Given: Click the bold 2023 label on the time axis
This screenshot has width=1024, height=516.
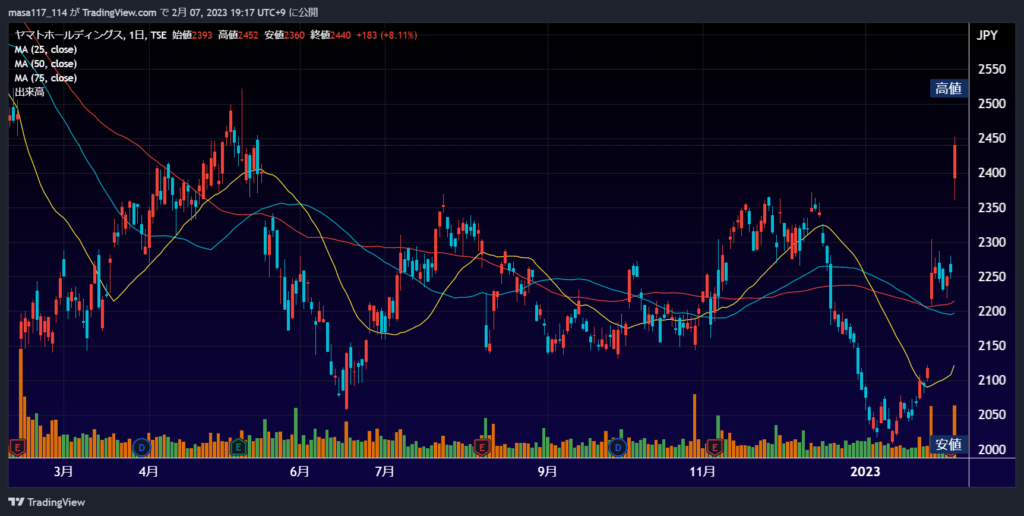Looking at the screenshot, I should click(863, 472).
